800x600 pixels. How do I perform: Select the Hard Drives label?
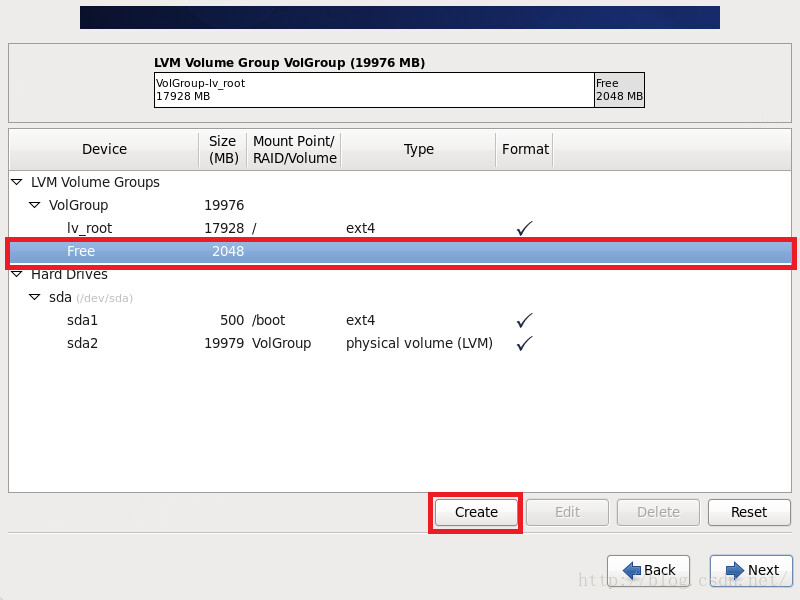tap(69, 274)
